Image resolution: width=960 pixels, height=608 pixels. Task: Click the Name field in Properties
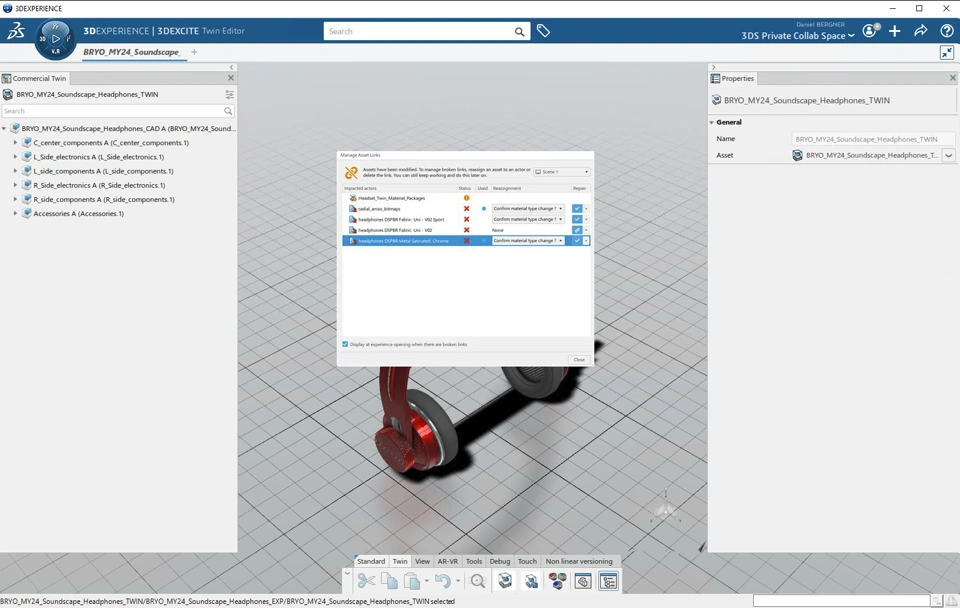(872, 139)
